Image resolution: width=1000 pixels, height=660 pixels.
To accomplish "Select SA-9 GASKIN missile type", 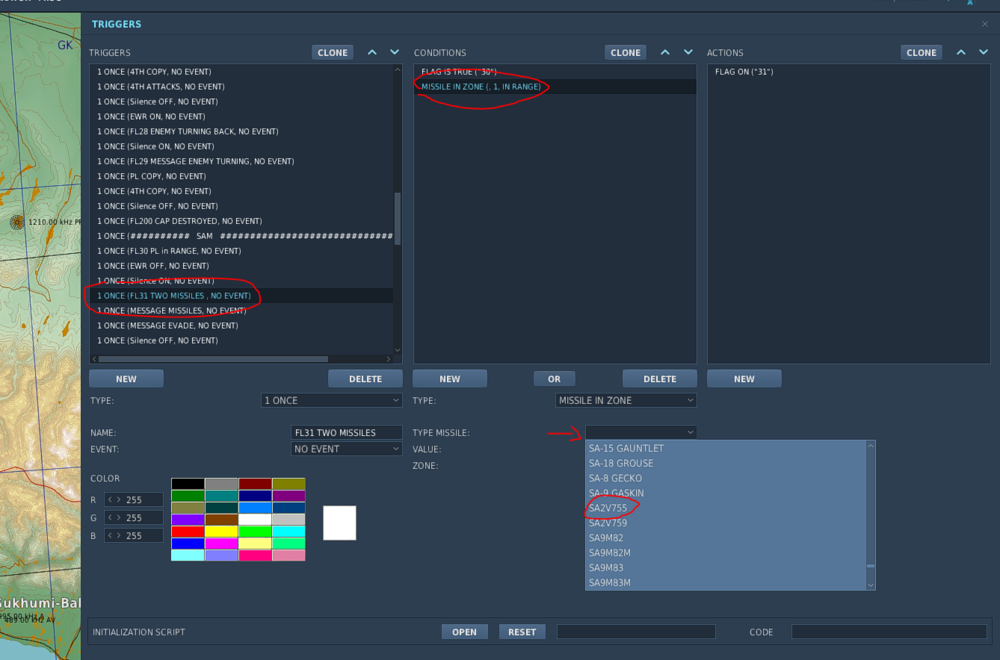I will pyautogui.click(x=726, y=493).
